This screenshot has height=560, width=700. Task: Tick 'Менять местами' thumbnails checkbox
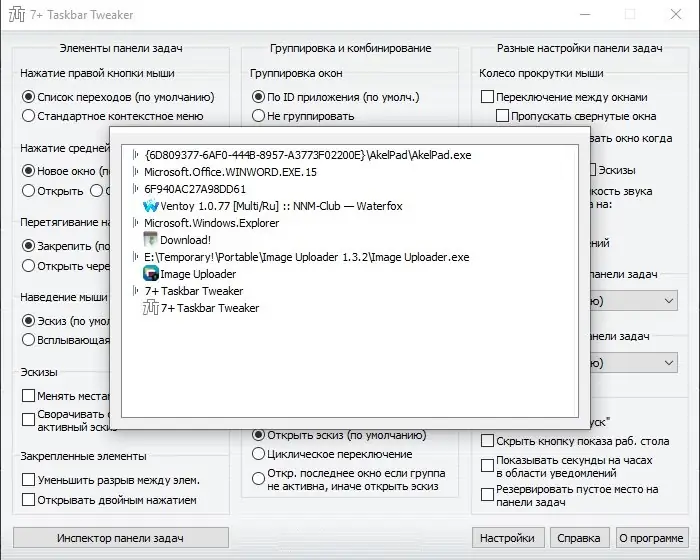tap(28, 396)
